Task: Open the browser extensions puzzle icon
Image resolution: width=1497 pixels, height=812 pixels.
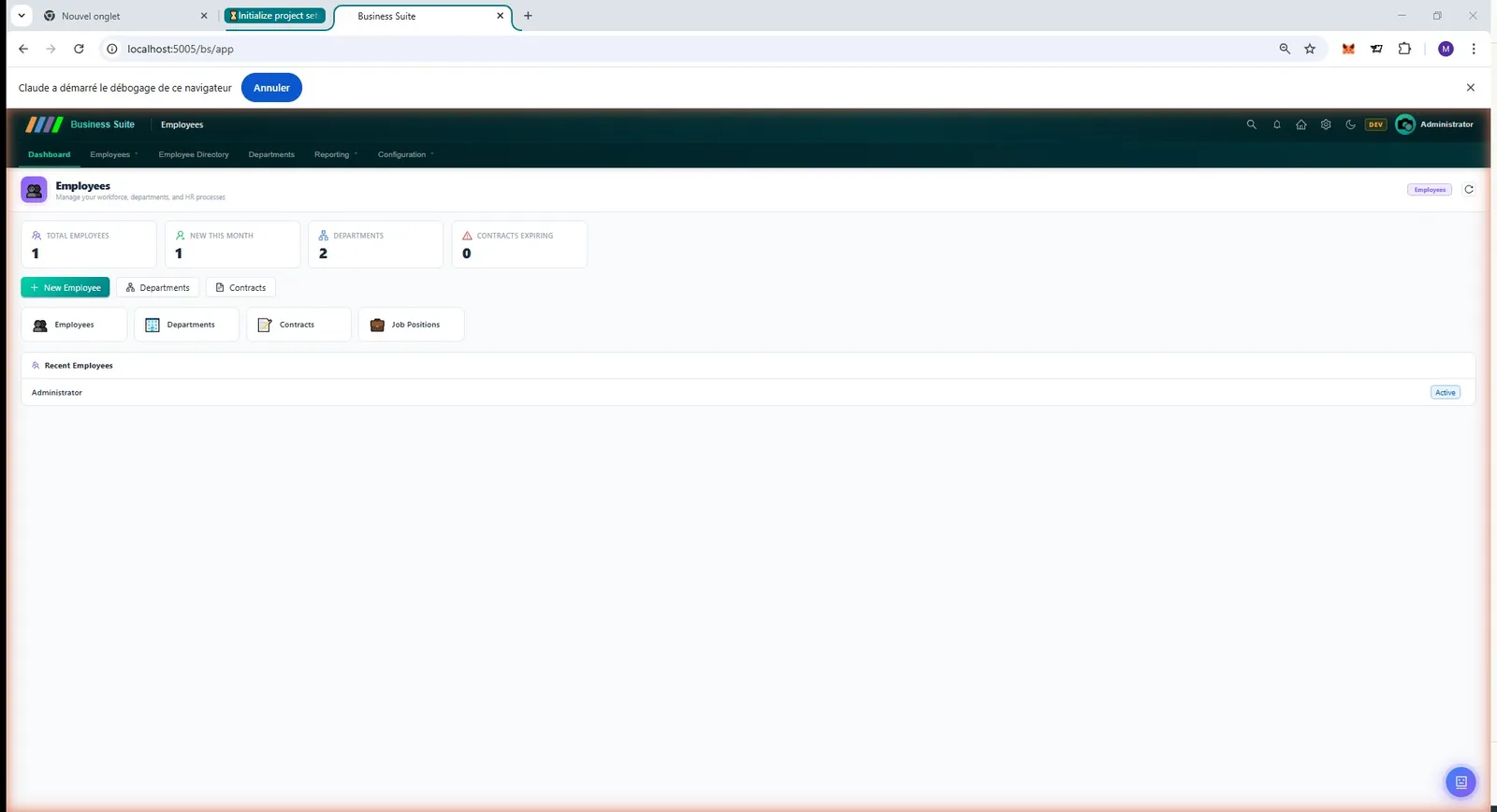Action: (1404, 49)
